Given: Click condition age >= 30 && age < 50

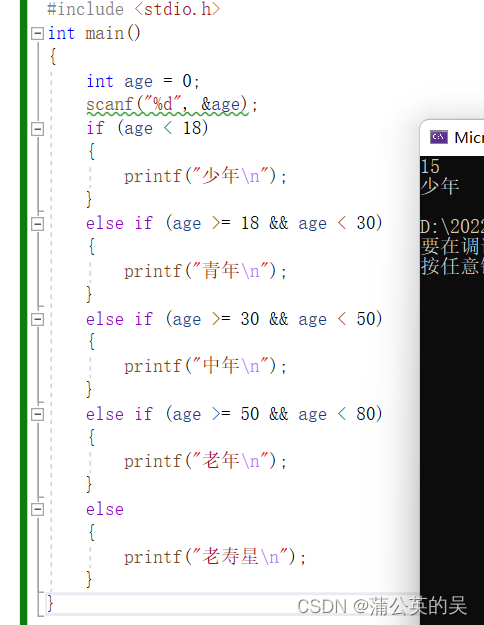Looking at the screenshot, I should 274,319.
